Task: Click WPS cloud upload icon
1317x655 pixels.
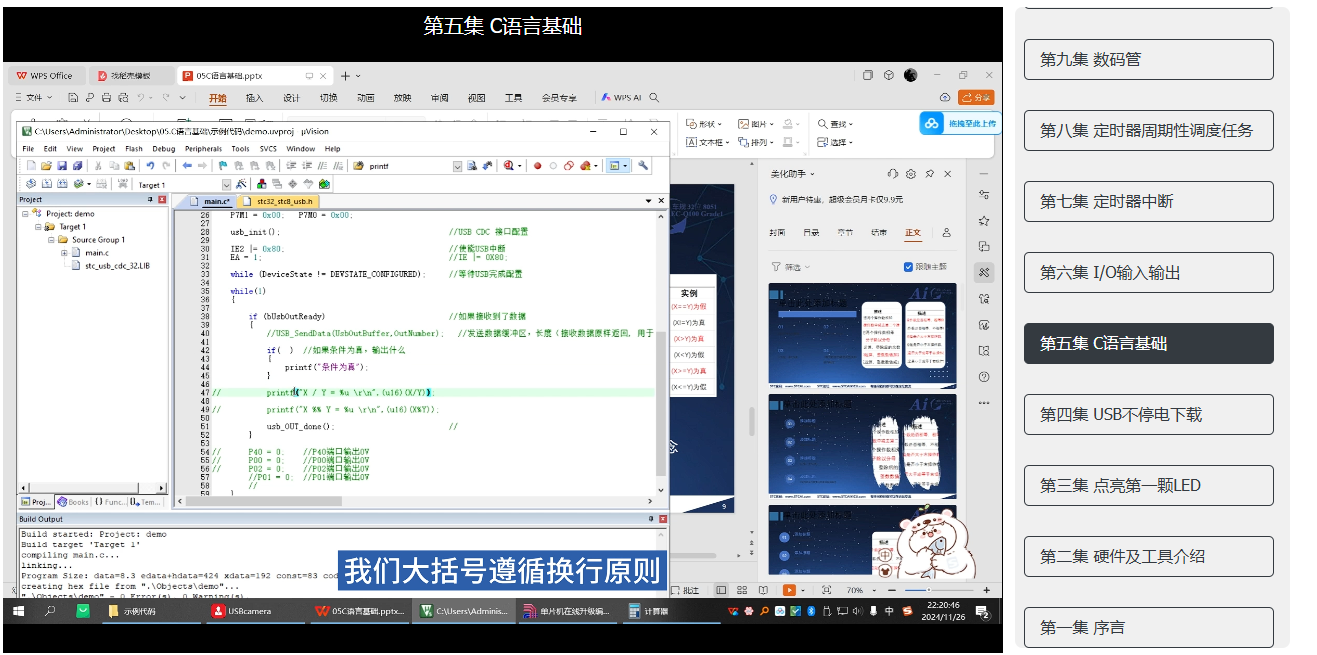Action: (x=945, y=97)
